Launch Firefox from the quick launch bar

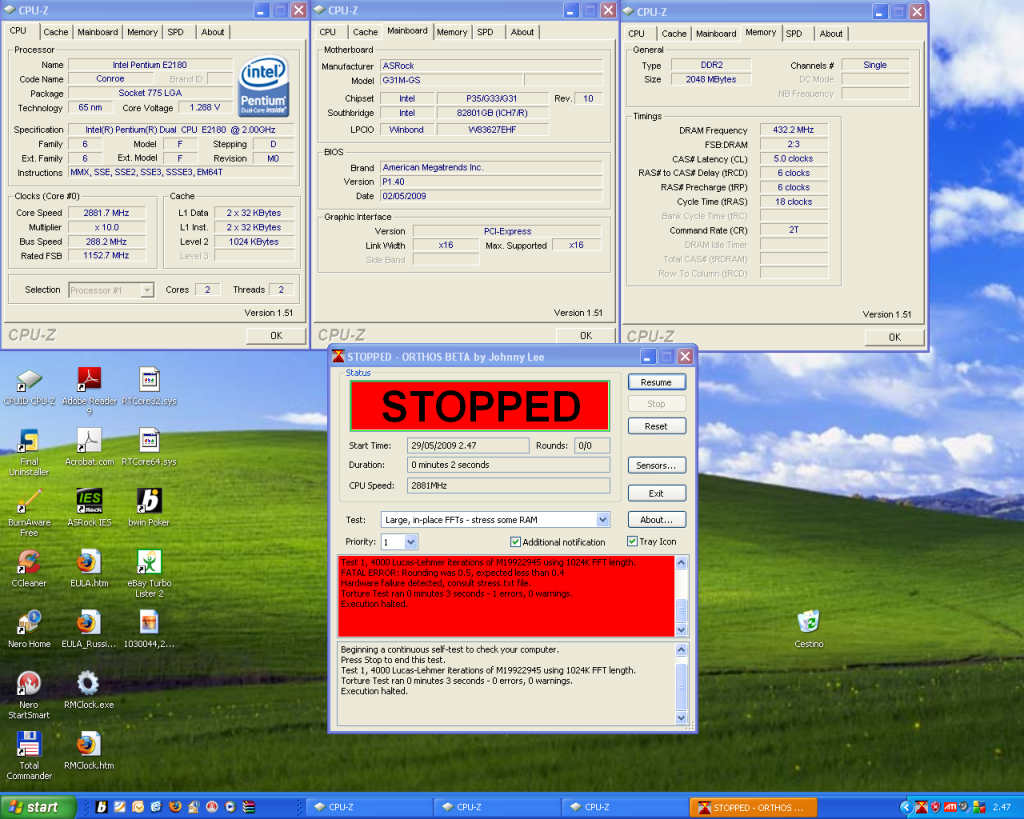tap(175, 807)
